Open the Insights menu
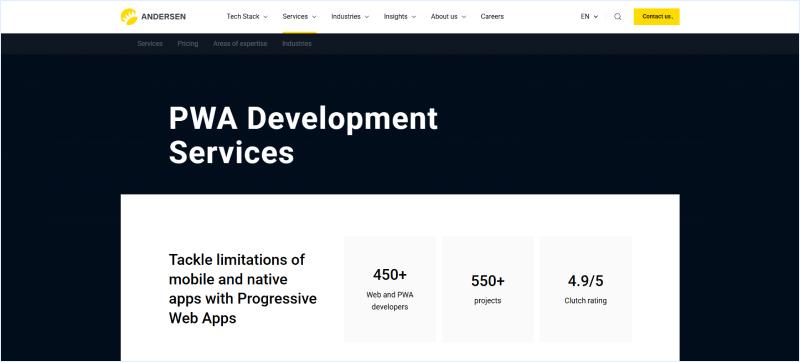Screen dimensions: 800x362 click(400, 16)
